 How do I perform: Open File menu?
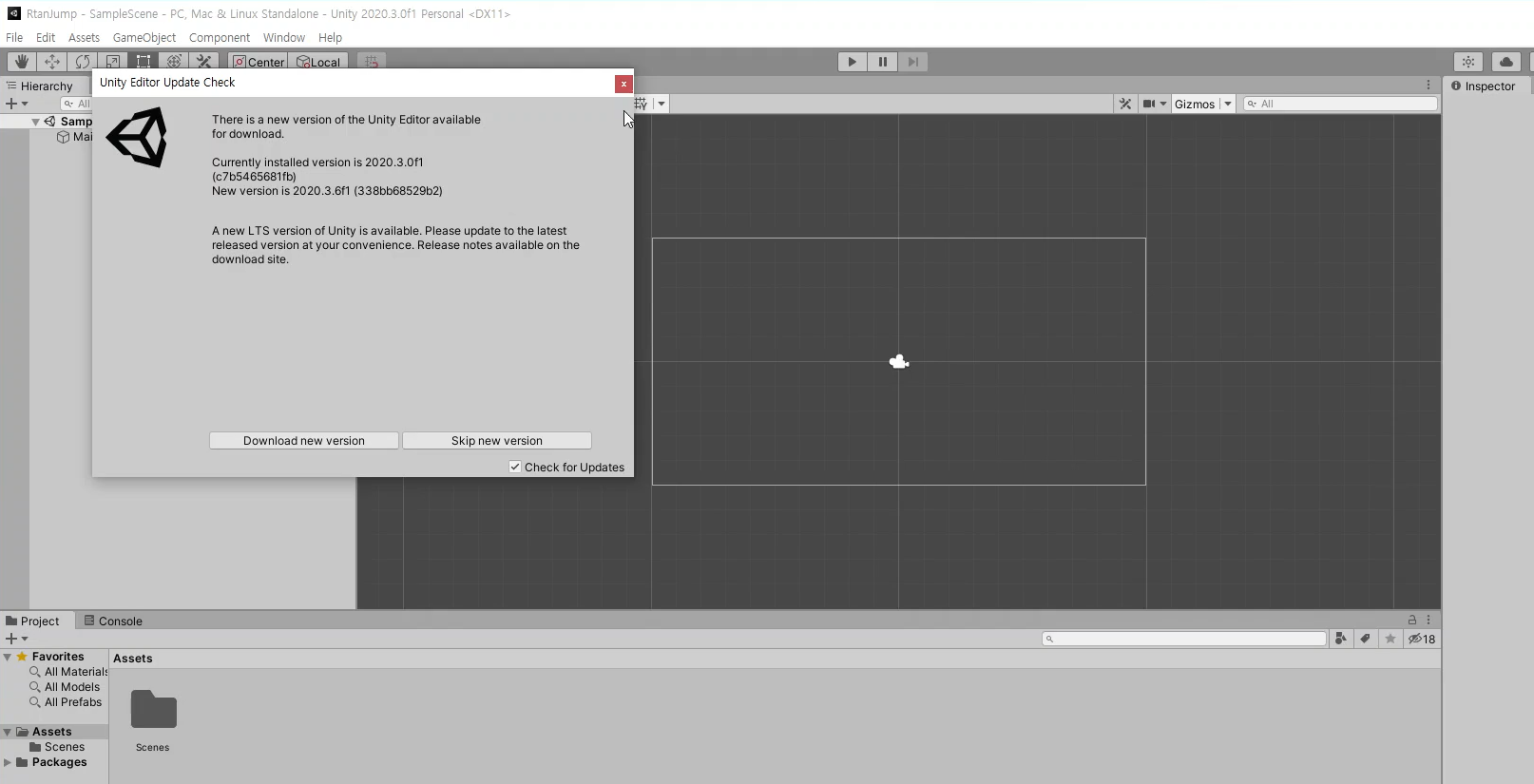(x=14, y=38)
